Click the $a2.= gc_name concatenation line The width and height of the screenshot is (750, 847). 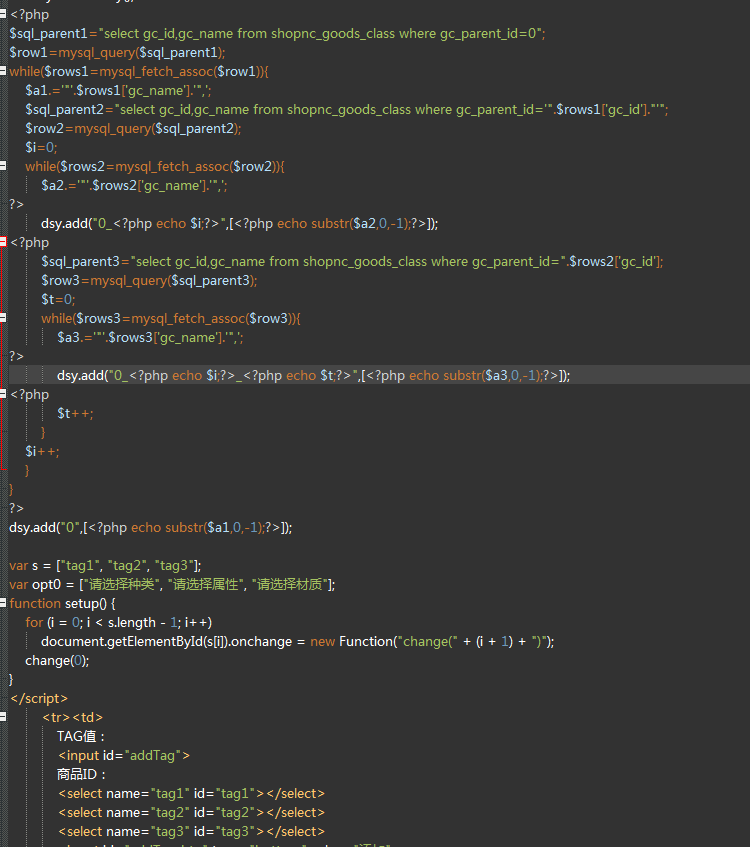point(135,185)
